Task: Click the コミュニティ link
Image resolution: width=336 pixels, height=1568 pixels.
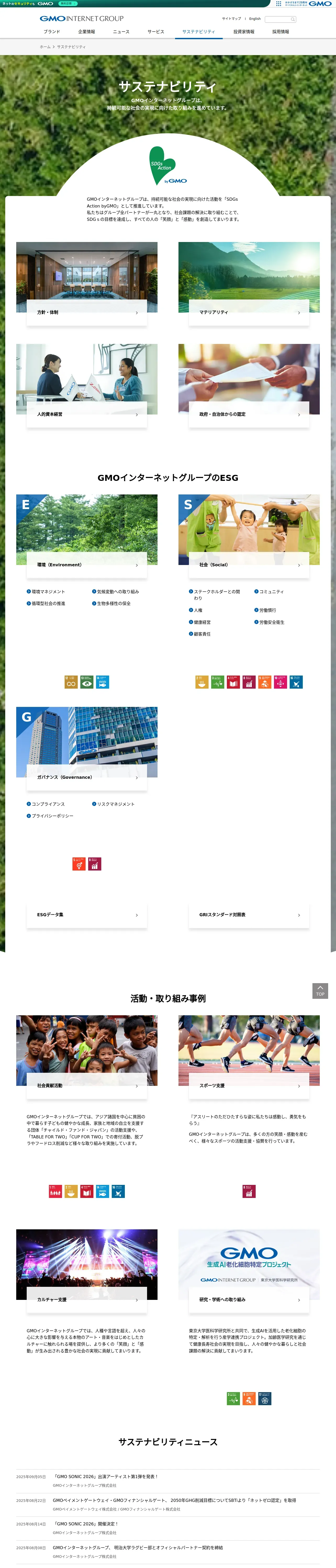Action: [x=269, y=592]
